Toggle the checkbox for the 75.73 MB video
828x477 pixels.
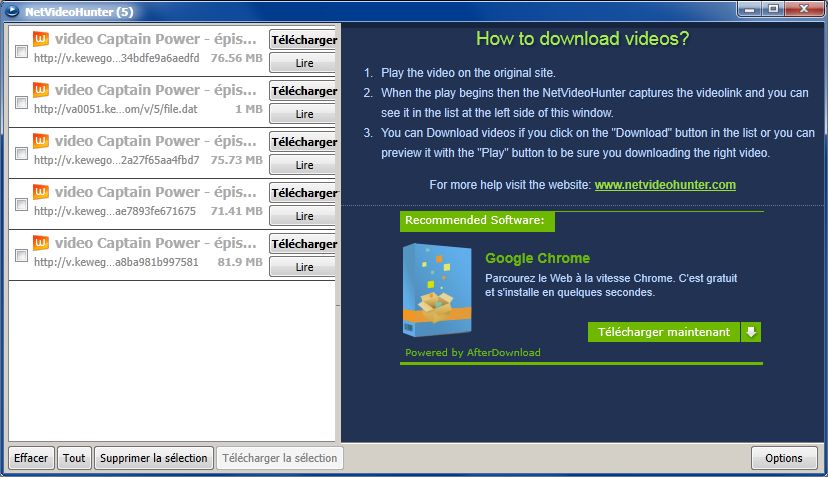[21, 154]
